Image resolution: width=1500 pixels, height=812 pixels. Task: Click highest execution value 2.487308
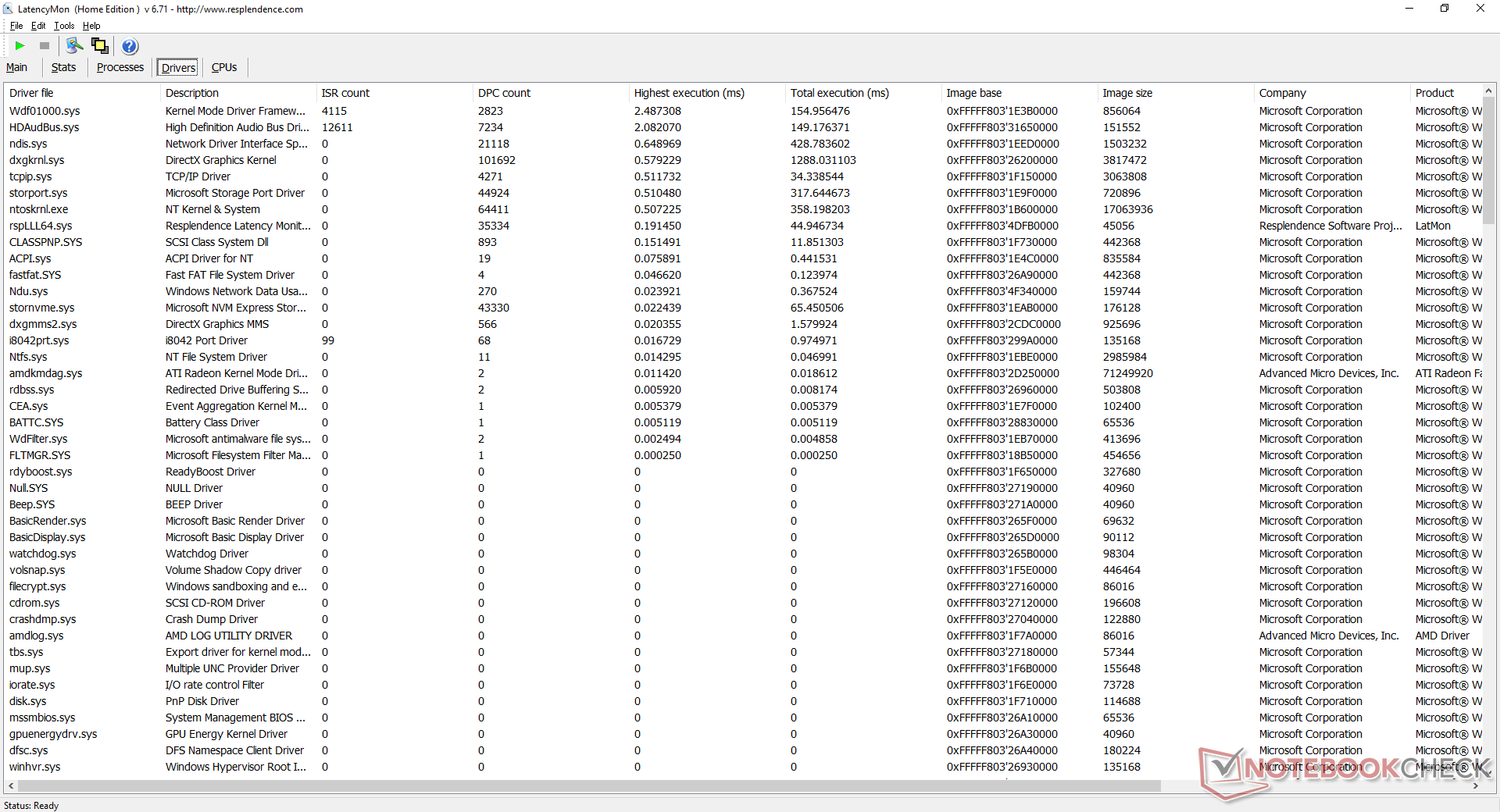point(658,111)
